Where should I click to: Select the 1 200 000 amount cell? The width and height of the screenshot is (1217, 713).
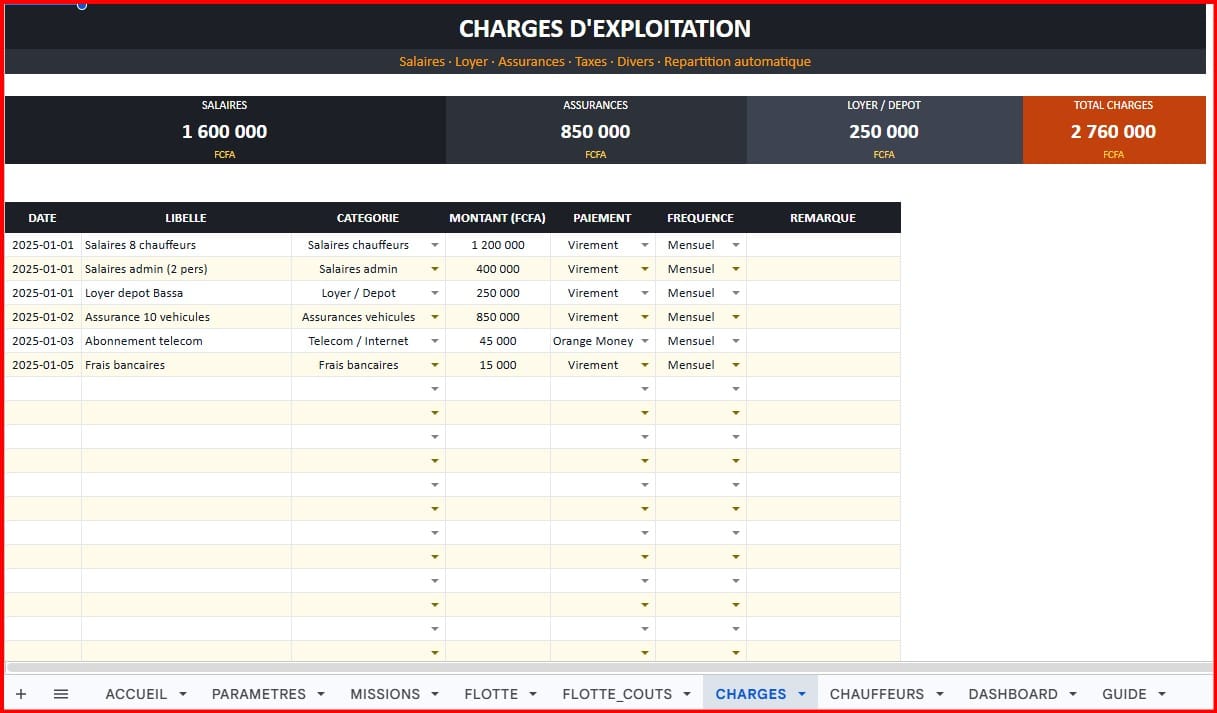click(498, 245)
